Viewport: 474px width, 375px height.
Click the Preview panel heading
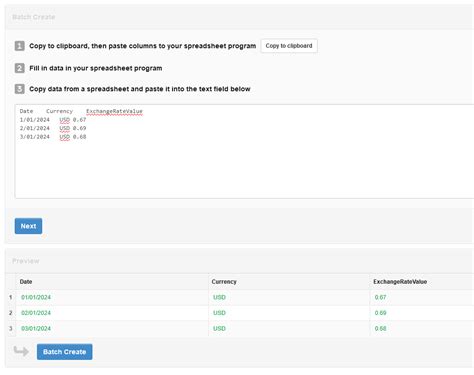[x=26, y=261]
